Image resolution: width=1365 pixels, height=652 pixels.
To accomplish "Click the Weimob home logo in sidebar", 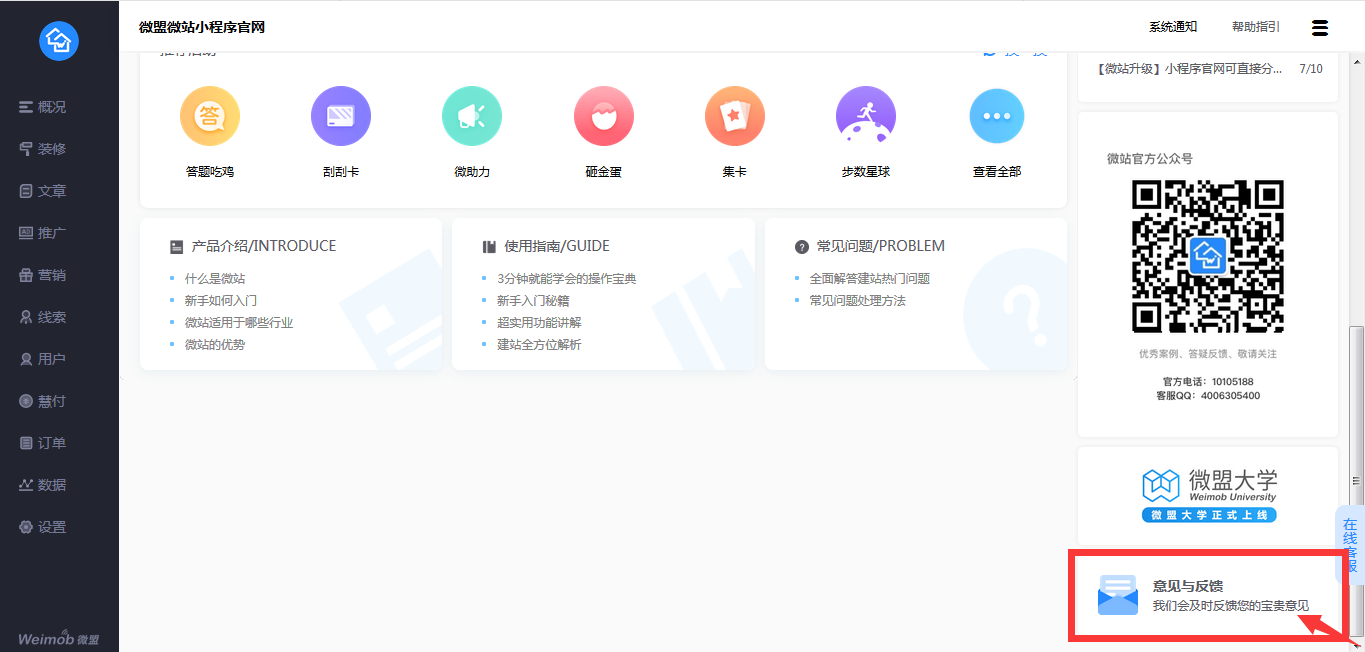I will (59, 41).
